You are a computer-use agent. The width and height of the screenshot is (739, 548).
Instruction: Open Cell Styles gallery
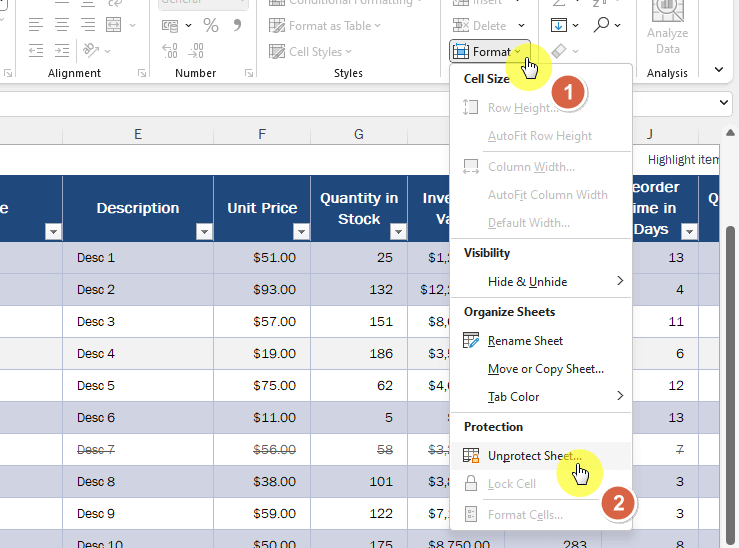coord(310,51)
